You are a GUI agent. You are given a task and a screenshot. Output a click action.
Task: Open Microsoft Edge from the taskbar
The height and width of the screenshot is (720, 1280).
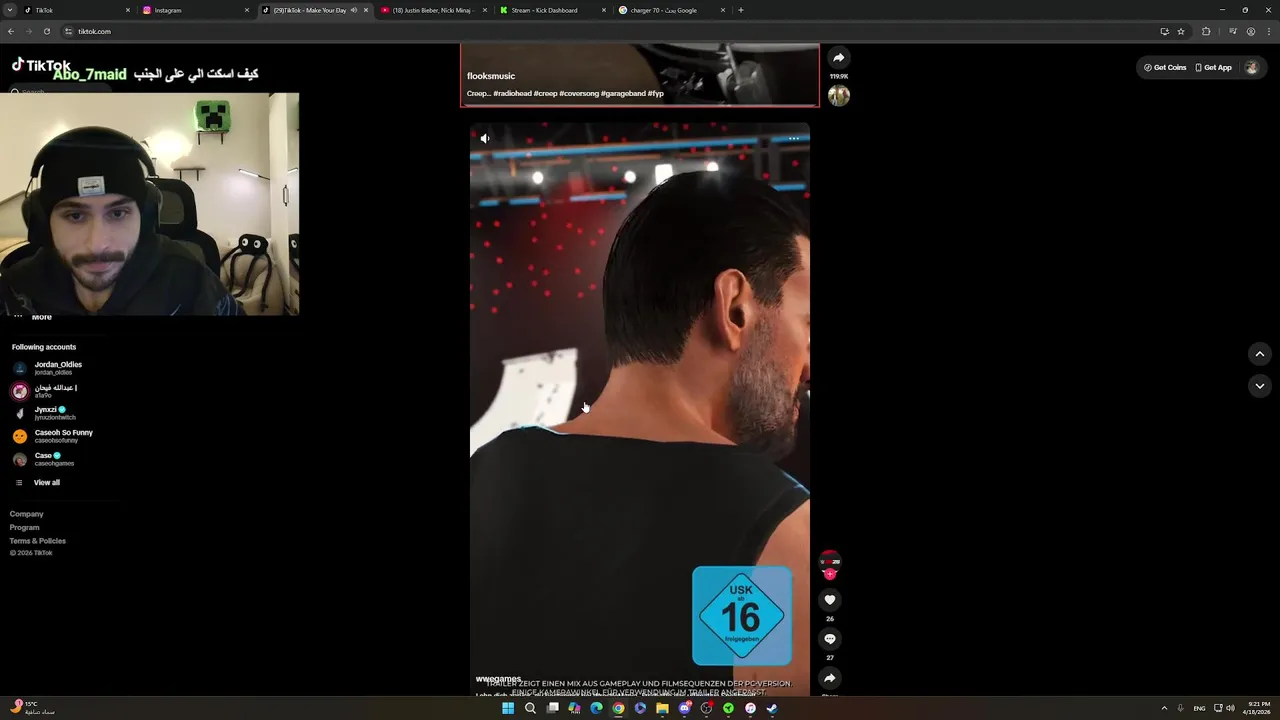596,708
